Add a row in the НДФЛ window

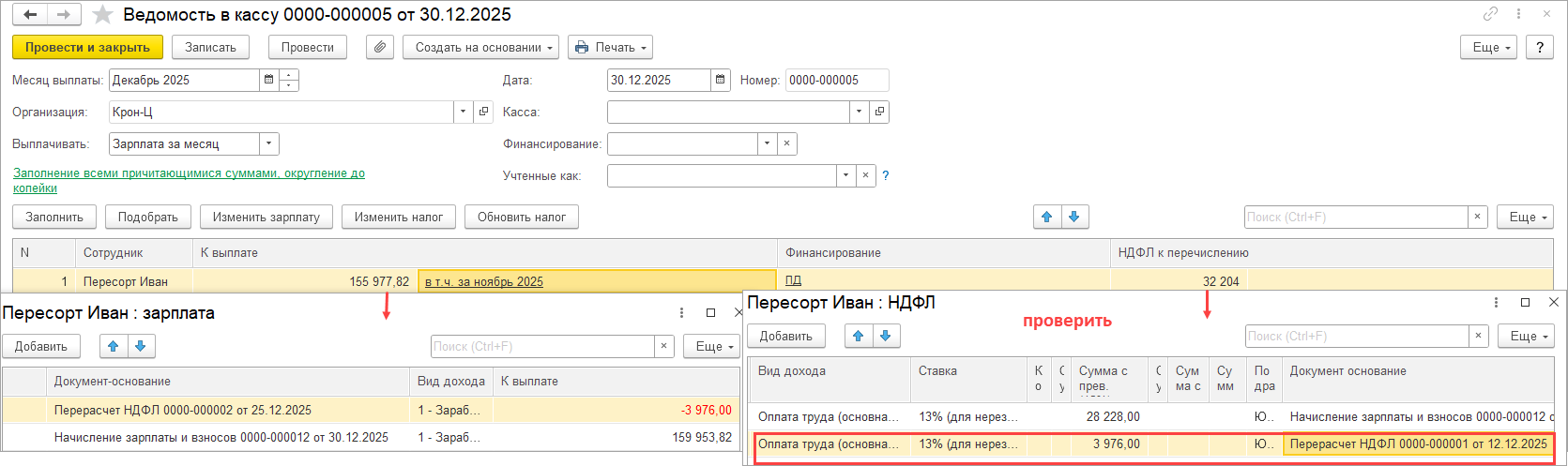(786, 336)
